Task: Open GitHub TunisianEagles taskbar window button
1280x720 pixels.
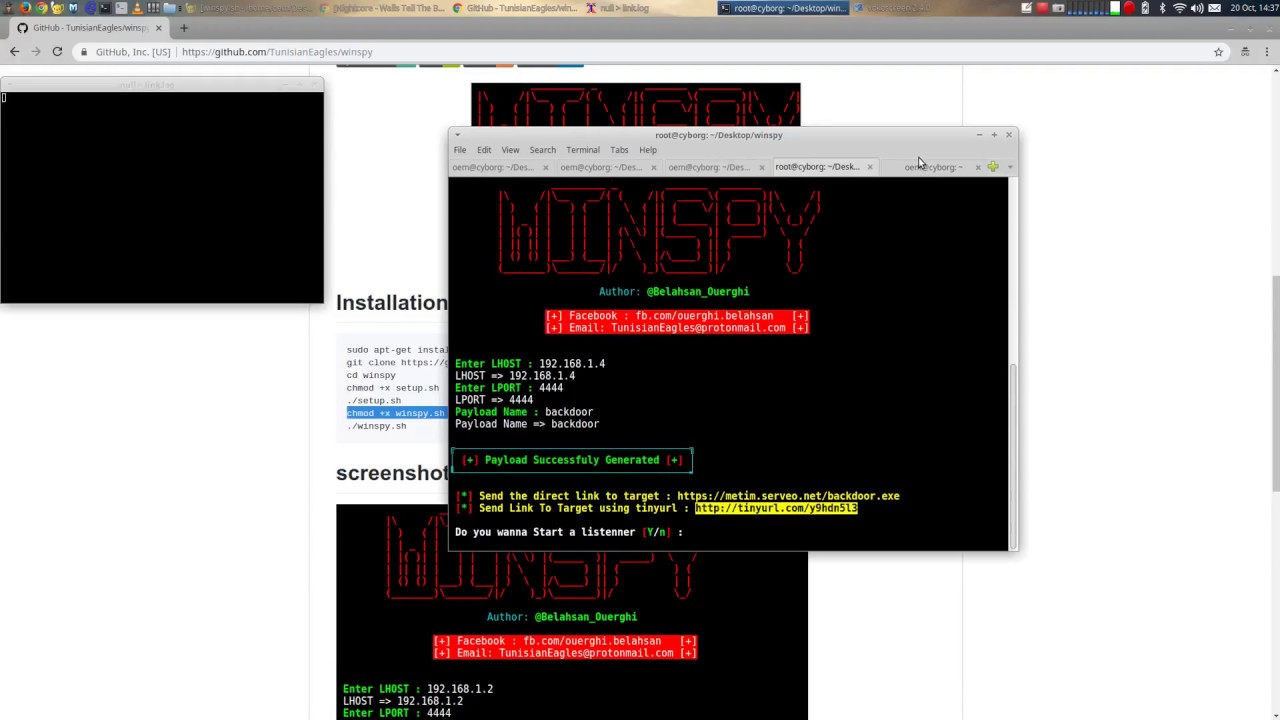Action: 515,8
